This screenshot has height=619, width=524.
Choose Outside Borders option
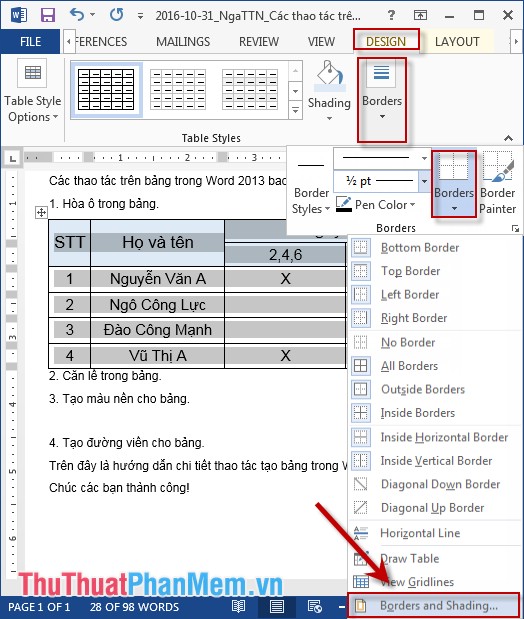435,389
